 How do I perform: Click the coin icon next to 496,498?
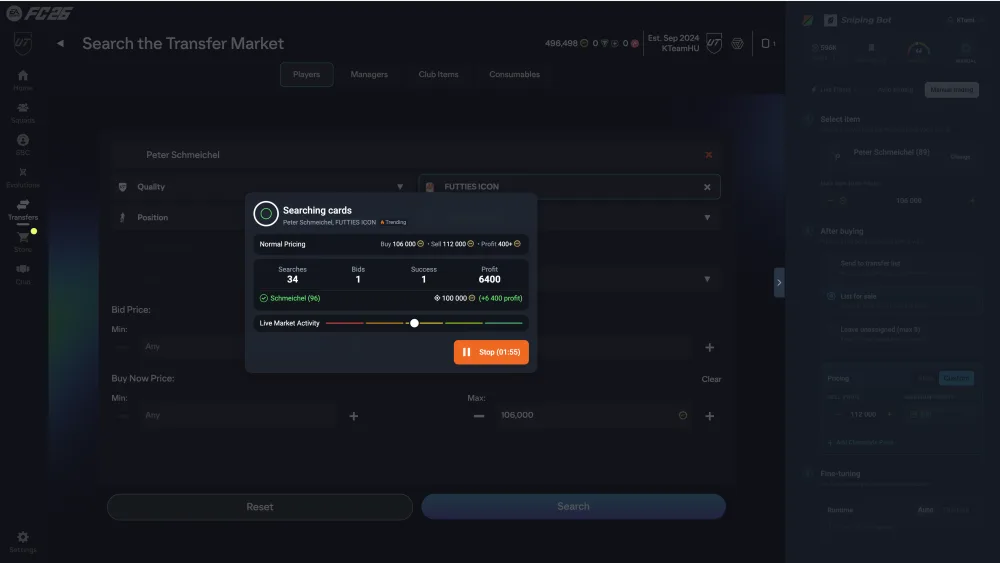pyautogui.click(x=584, y=43)
